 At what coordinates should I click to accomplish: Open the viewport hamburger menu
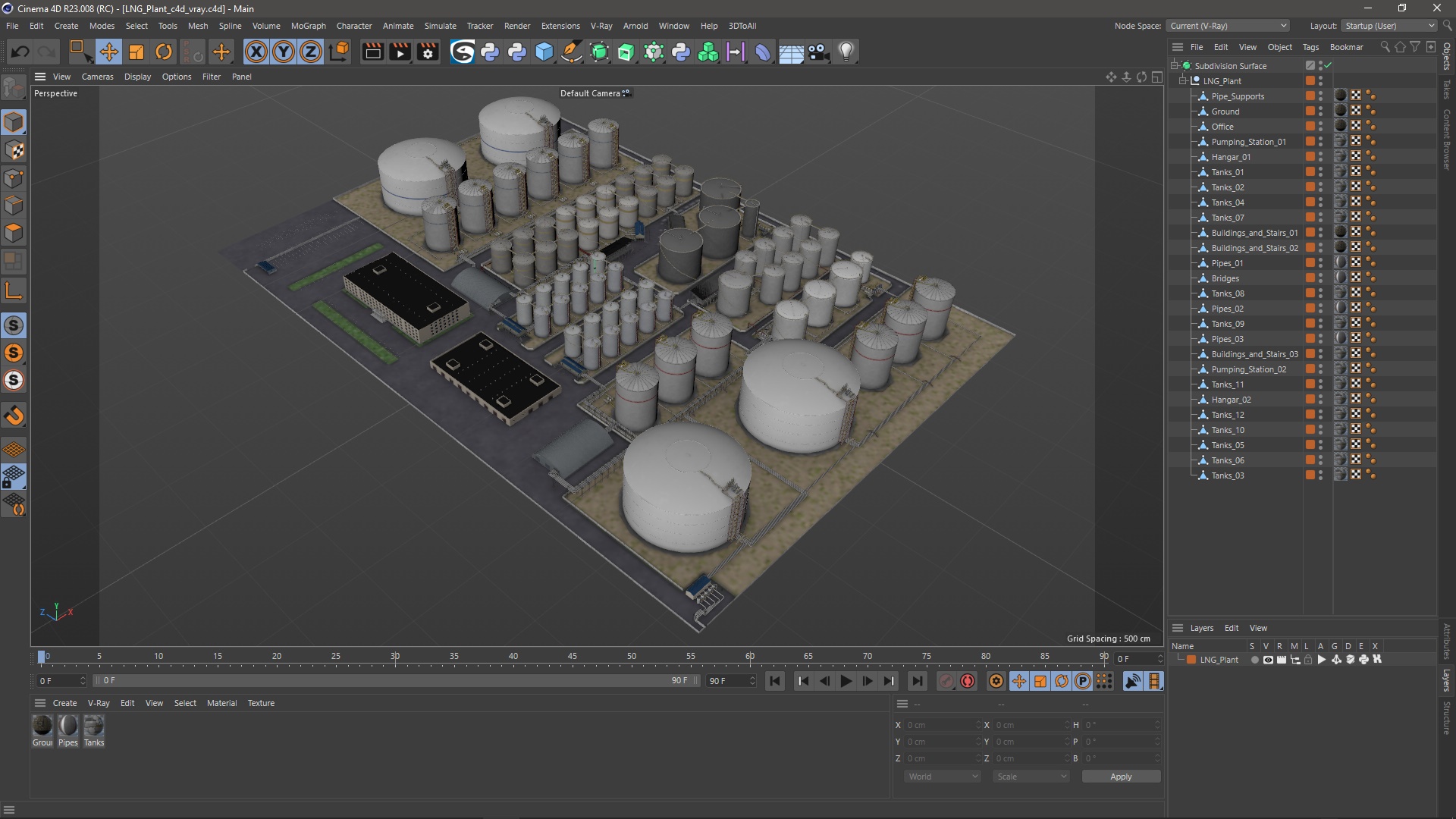pos(40,77)
